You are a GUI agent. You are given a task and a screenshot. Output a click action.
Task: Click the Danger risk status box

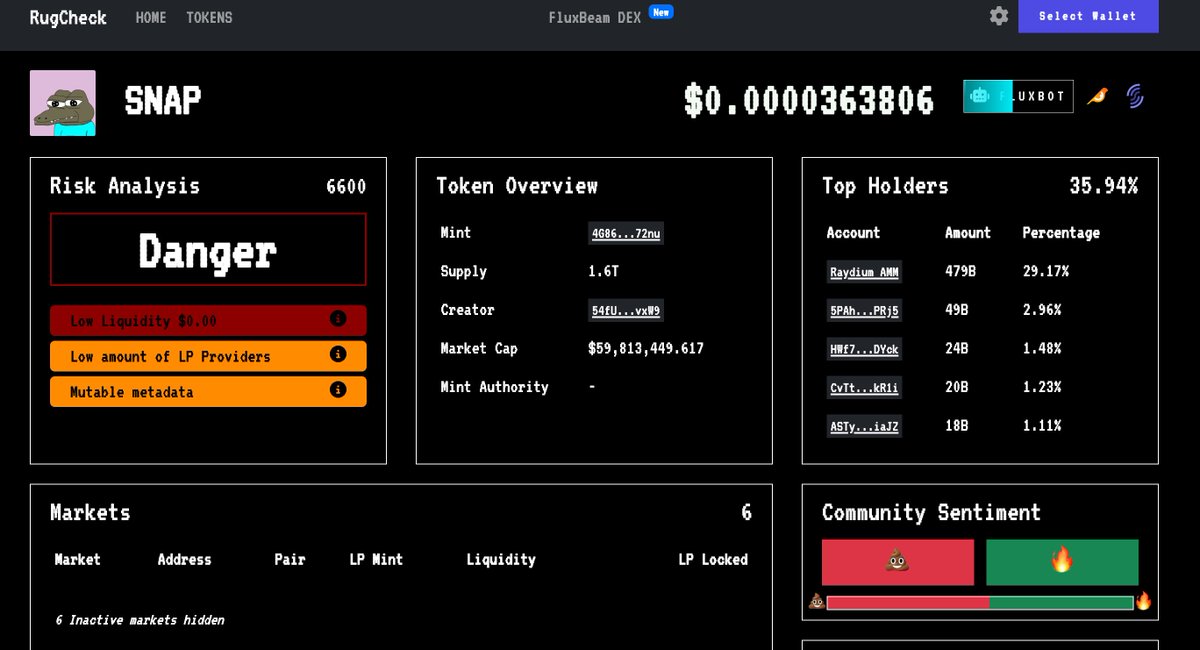point(208,249)
